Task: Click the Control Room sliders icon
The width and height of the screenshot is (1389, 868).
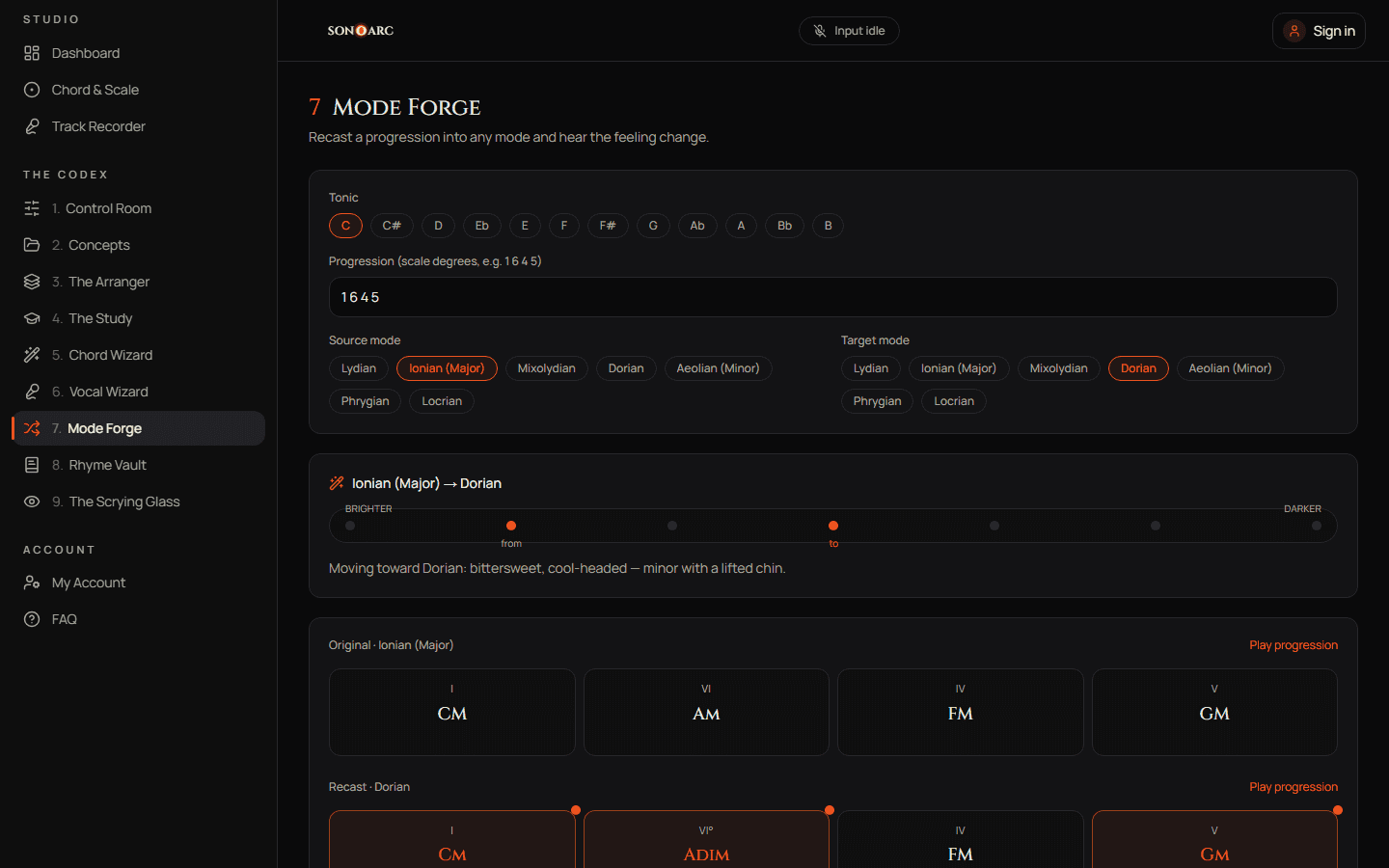Action: click(32, 208)
